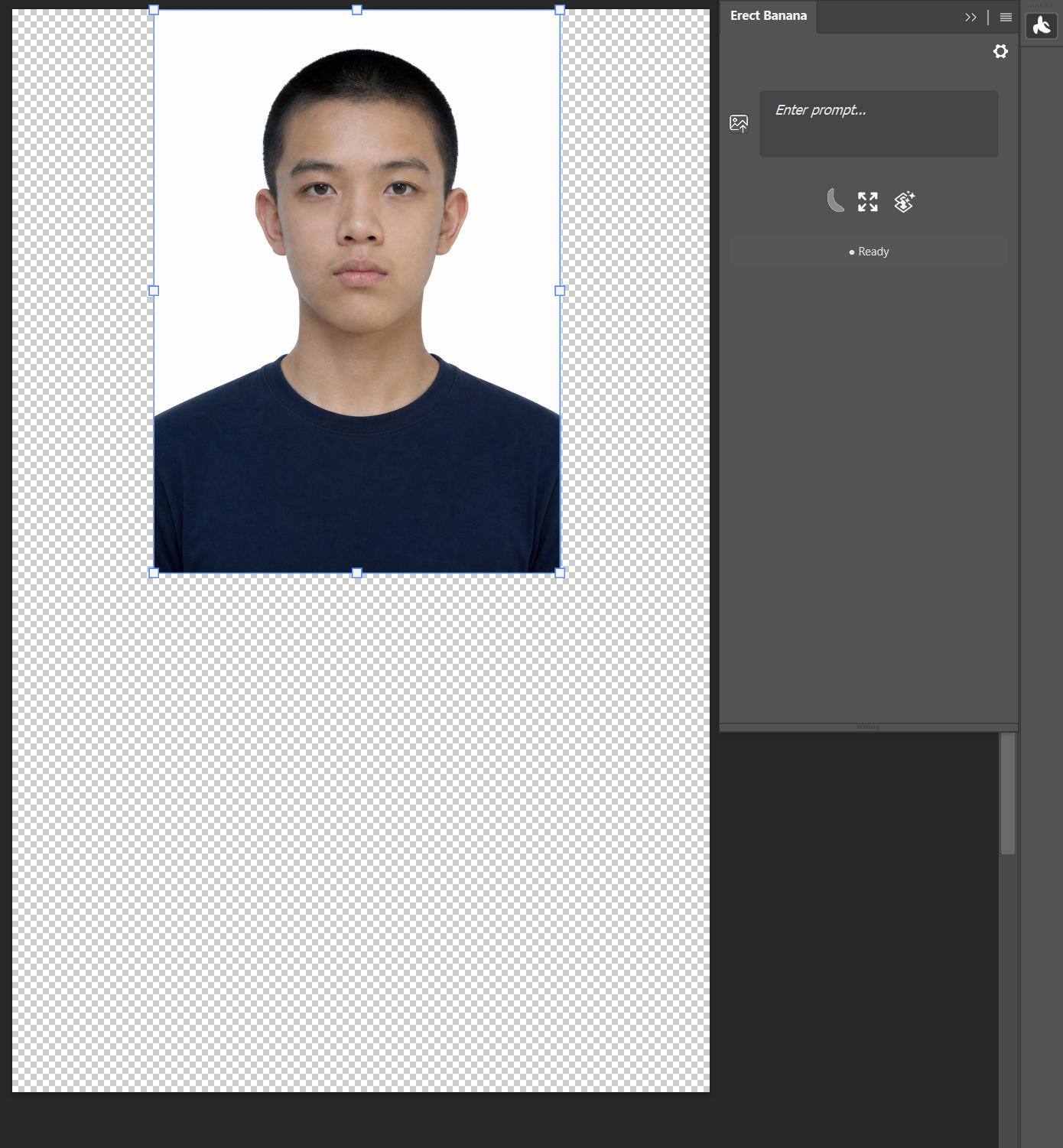The image size is (1063, 1148).
Task: Click the top-middle transform handle
Action: [x=356, y=10]
